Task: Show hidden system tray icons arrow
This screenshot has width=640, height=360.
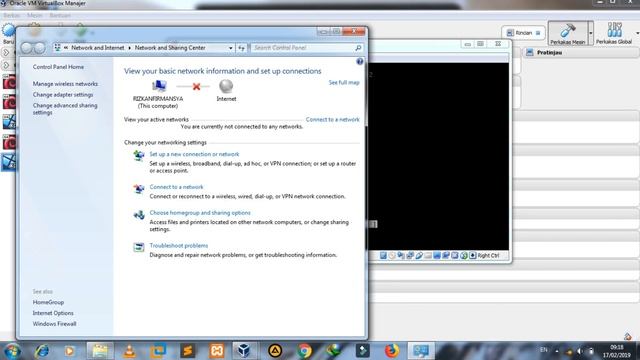Action: click(557, 351)
